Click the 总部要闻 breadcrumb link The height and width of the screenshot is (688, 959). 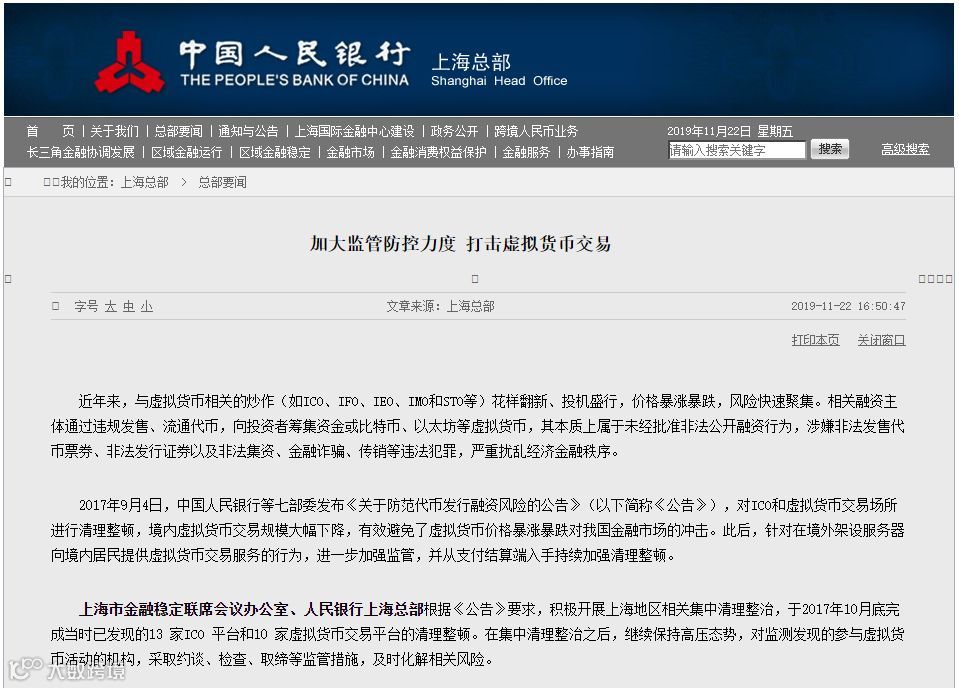pyautogui.click(x=222, y=182)
